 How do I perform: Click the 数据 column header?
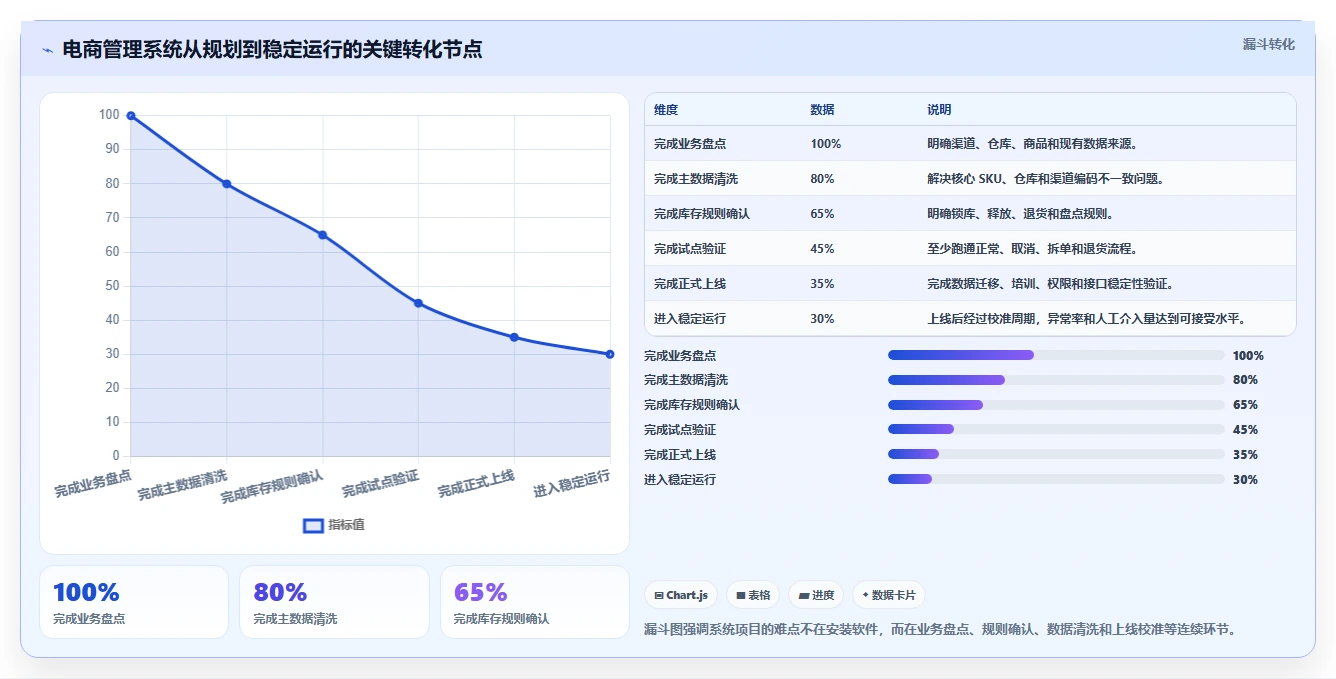pyautogui.click(x=822, y=110)
